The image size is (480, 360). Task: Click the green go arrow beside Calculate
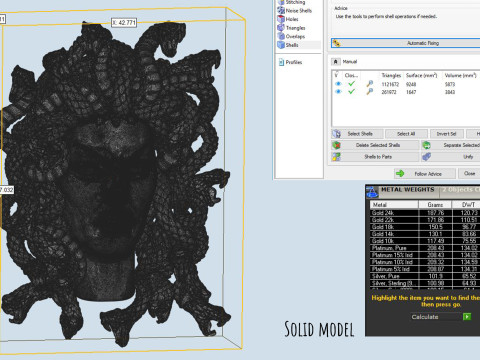(467, 317)
